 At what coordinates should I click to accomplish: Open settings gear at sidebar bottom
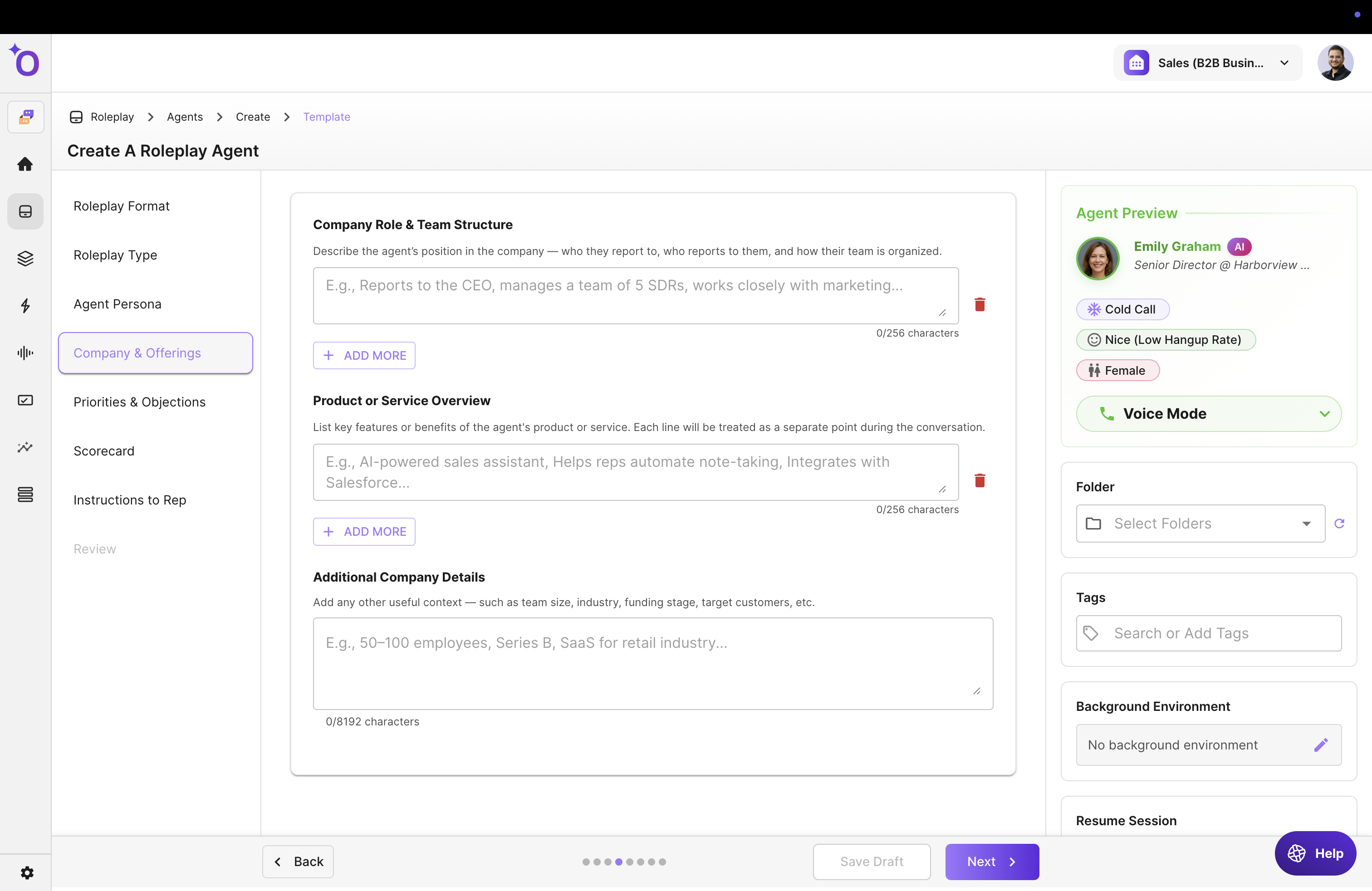pyautogui.click(x=26, y=872)
